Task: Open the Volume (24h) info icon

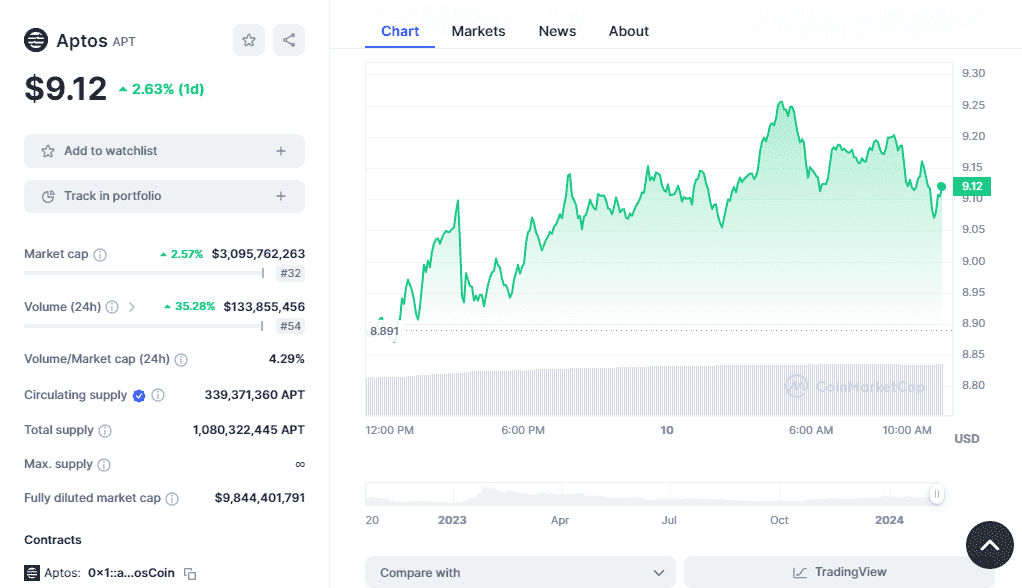Action: [x=112, y=307]
